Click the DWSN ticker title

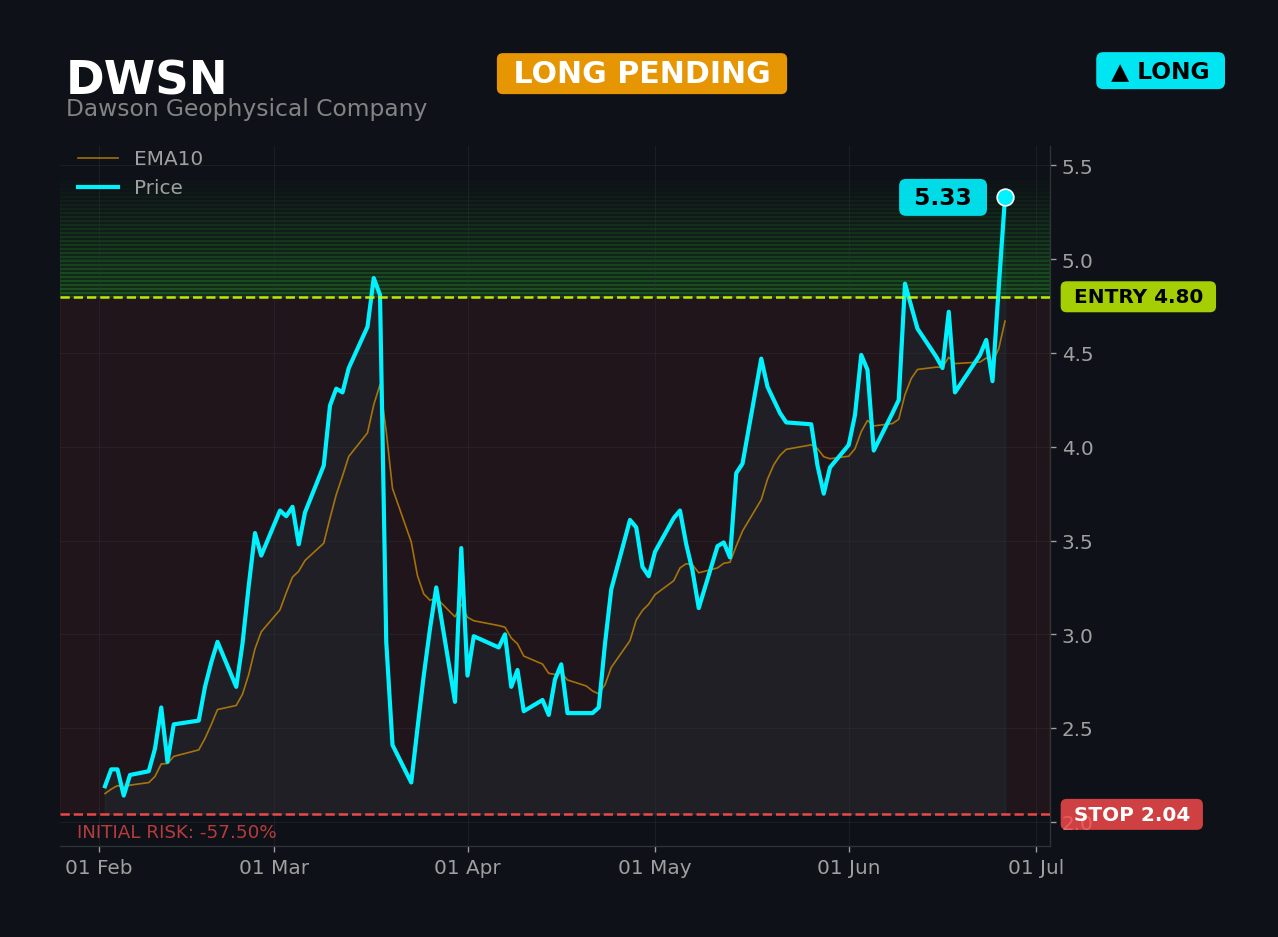[x=146, y=80]
